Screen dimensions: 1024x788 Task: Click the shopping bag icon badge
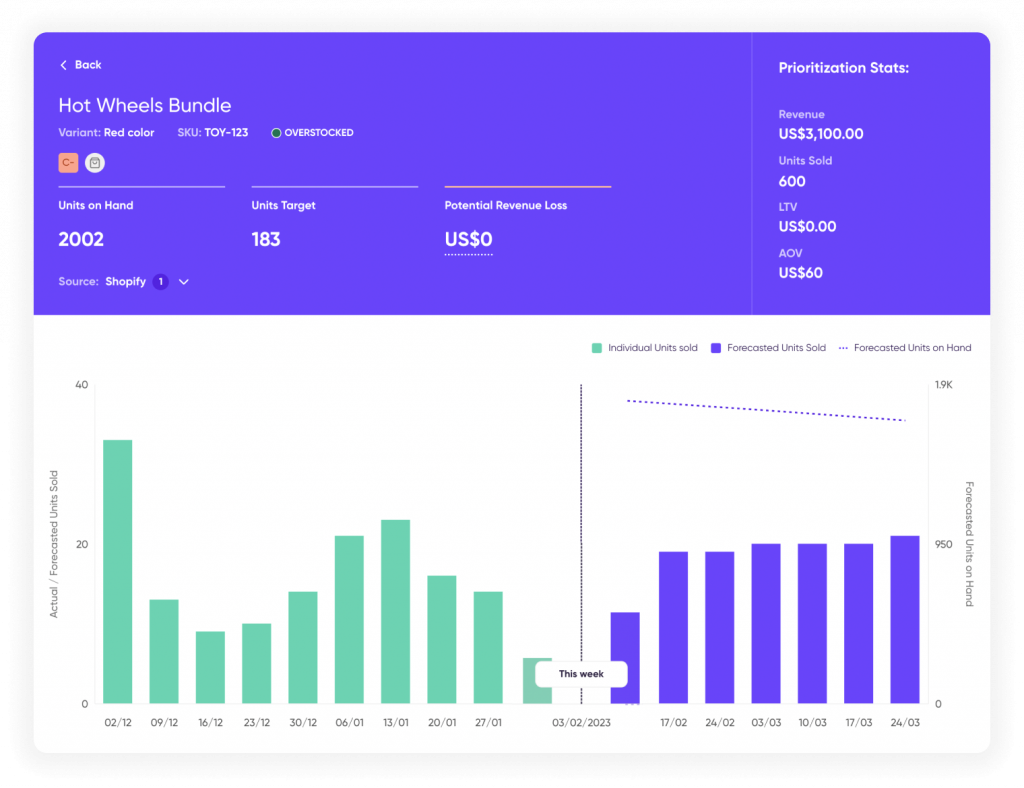tap(95, 163)
